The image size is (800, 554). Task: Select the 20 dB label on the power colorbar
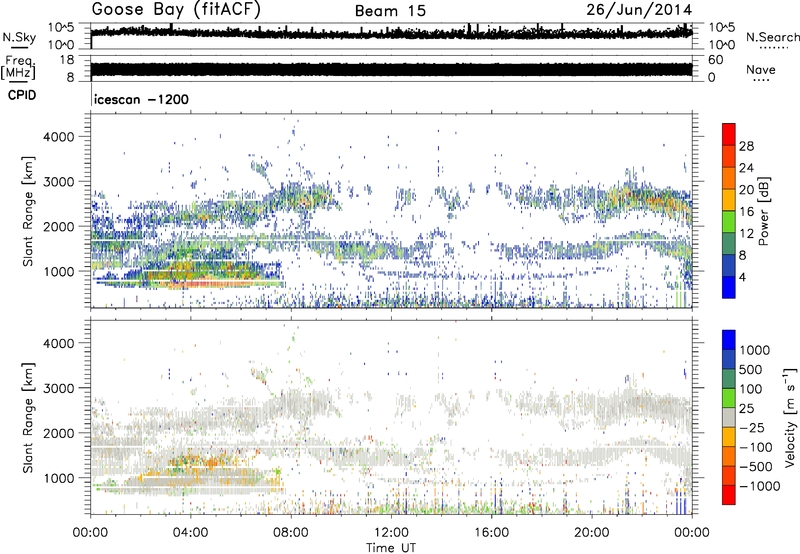pos(746,190)
